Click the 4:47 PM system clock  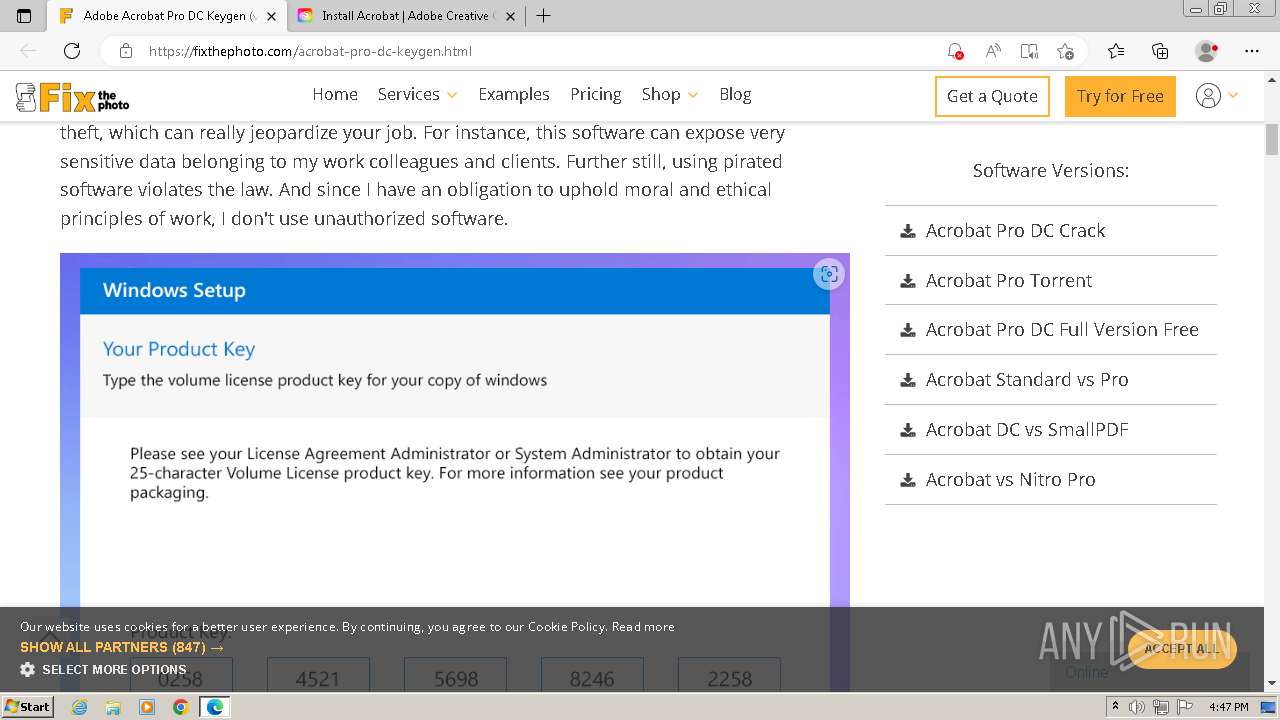point(1228,707)
